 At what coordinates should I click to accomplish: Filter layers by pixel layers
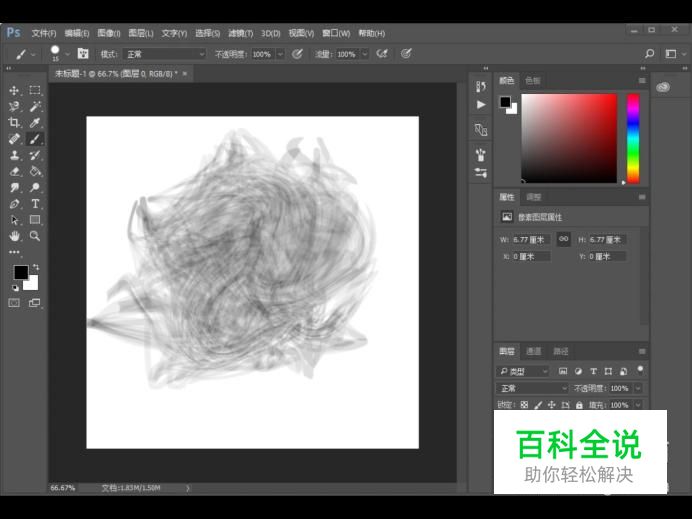(563, 371)
